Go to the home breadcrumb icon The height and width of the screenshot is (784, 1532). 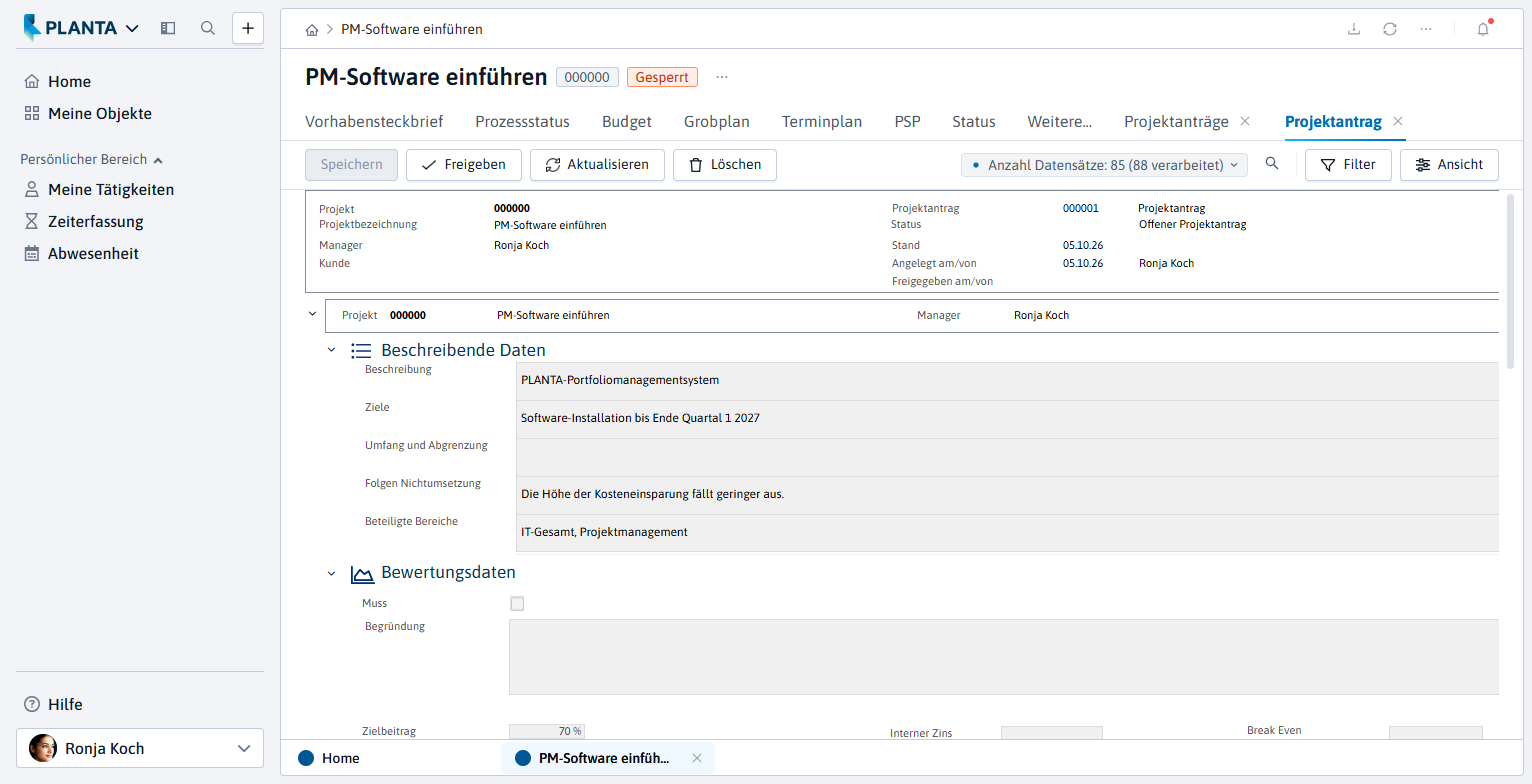[x=312, y=30]
